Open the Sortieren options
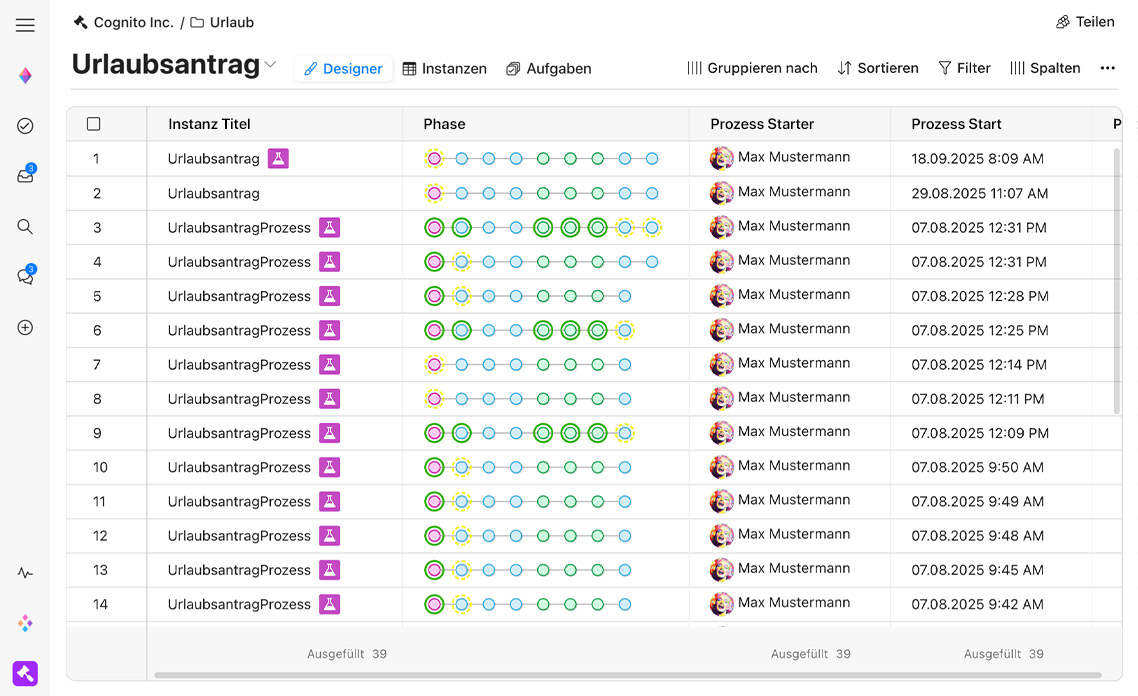 (877, 68)
